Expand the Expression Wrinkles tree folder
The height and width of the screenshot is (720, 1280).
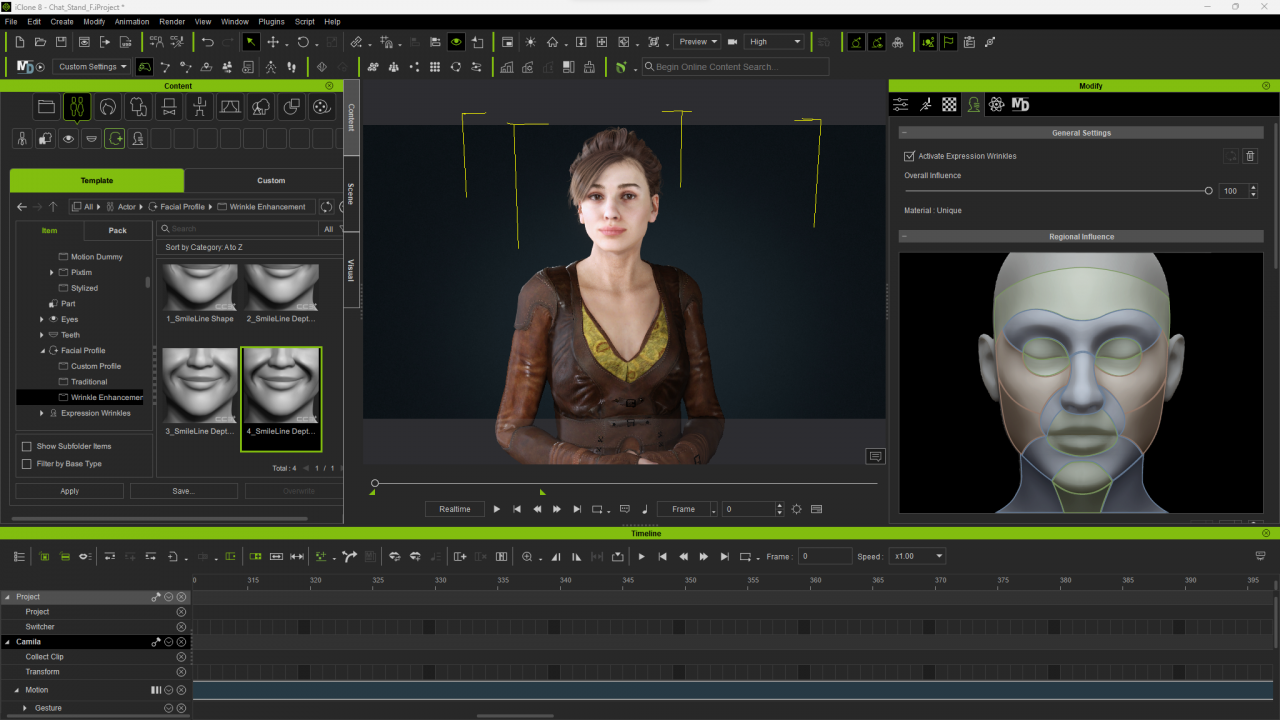[x=41, y=413]
